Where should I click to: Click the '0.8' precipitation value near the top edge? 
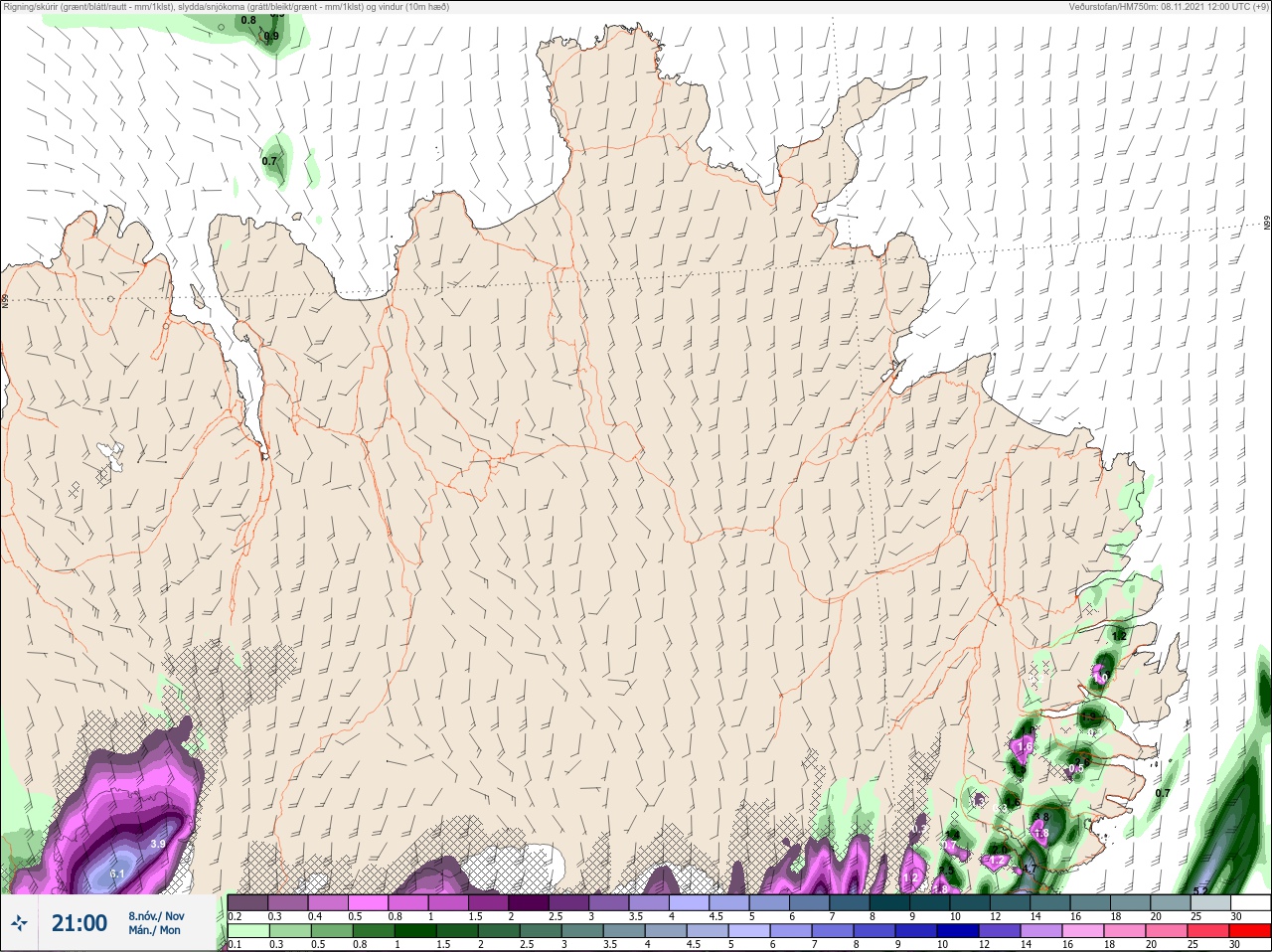(x=248, y=20)
